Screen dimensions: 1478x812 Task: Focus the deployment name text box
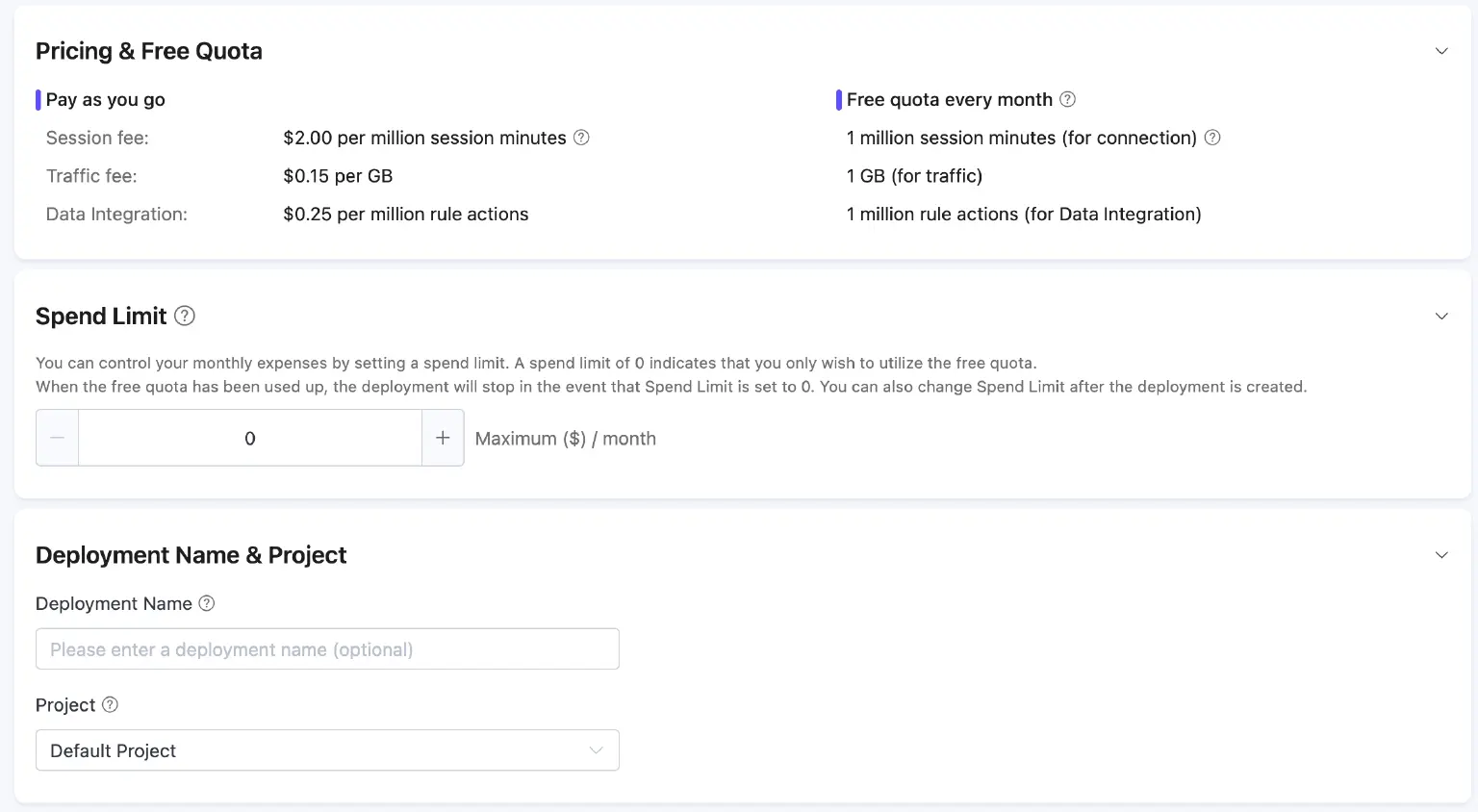[x=327, y=649]
